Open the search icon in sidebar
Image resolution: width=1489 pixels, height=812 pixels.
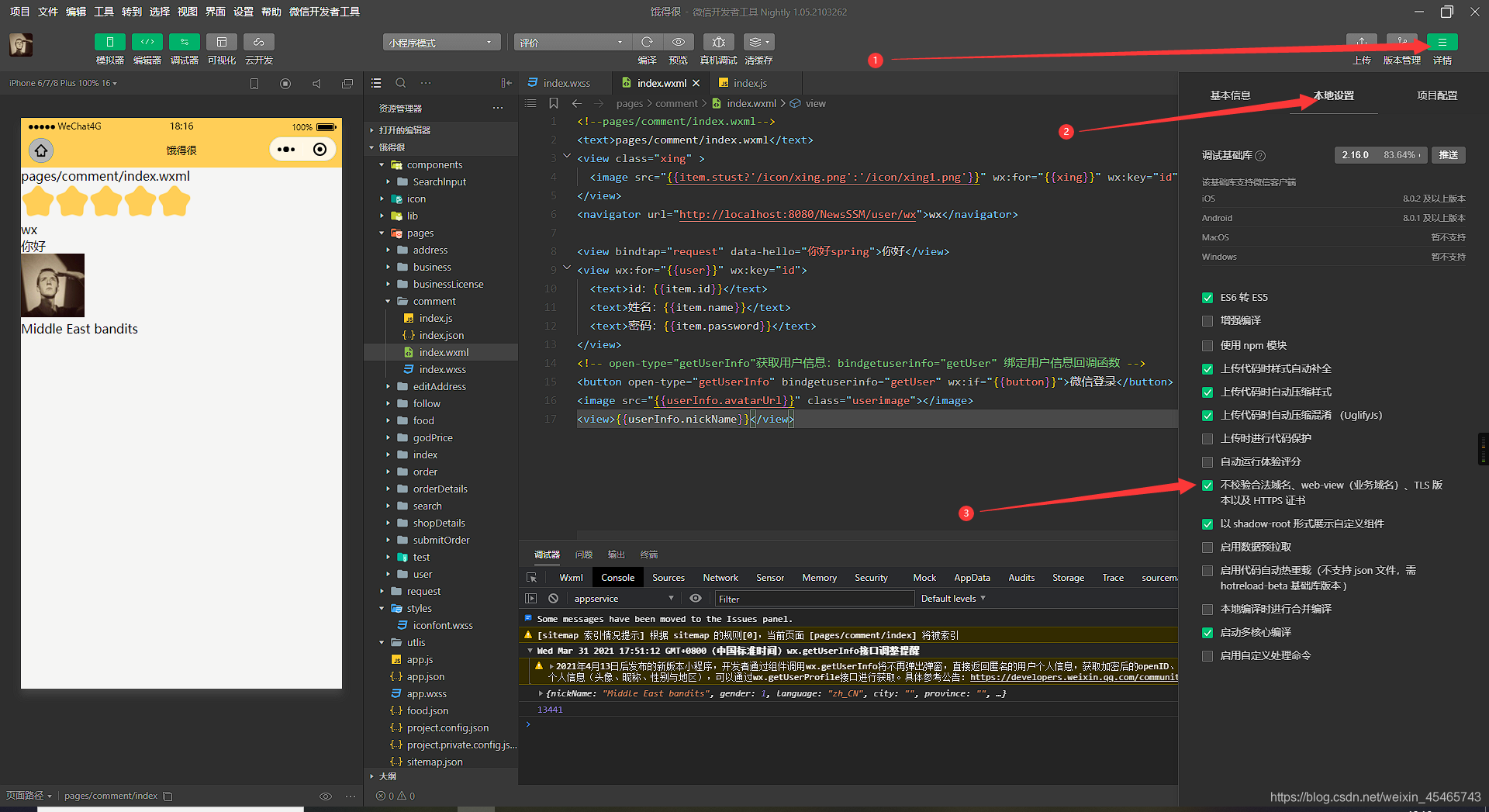point(401,83)
